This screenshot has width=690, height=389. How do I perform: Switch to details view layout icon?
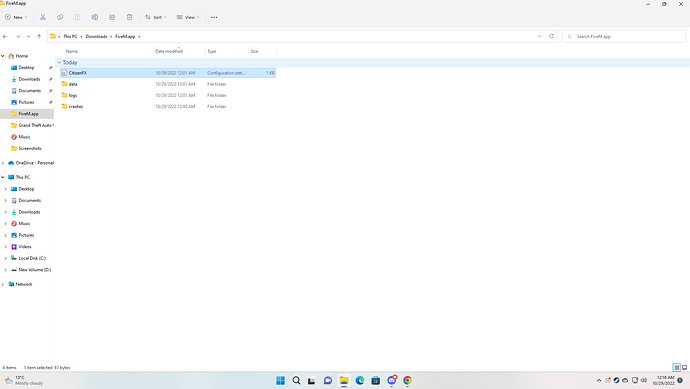[x=677, y=367]
